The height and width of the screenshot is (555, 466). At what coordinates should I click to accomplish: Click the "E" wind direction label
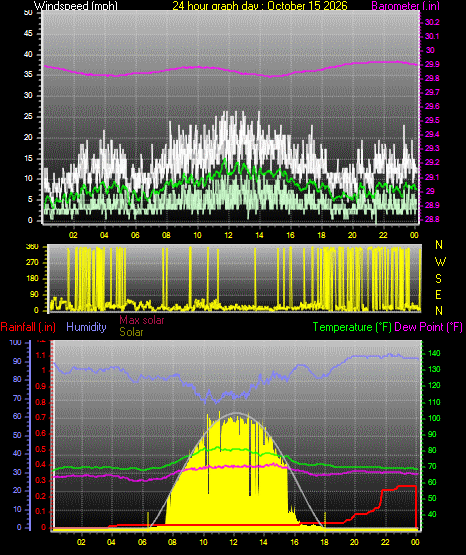438,295
